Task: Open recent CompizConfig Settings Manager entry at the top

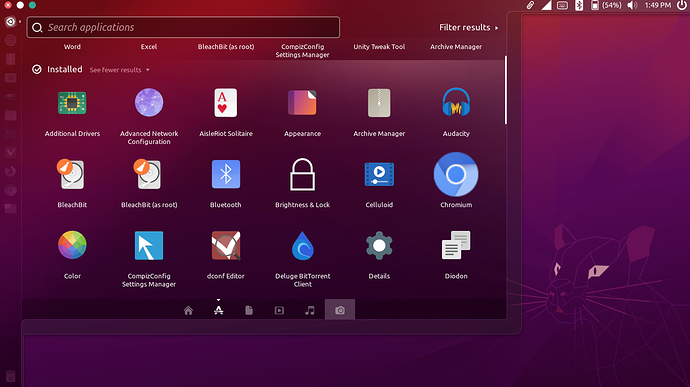Action: (302, 51)
